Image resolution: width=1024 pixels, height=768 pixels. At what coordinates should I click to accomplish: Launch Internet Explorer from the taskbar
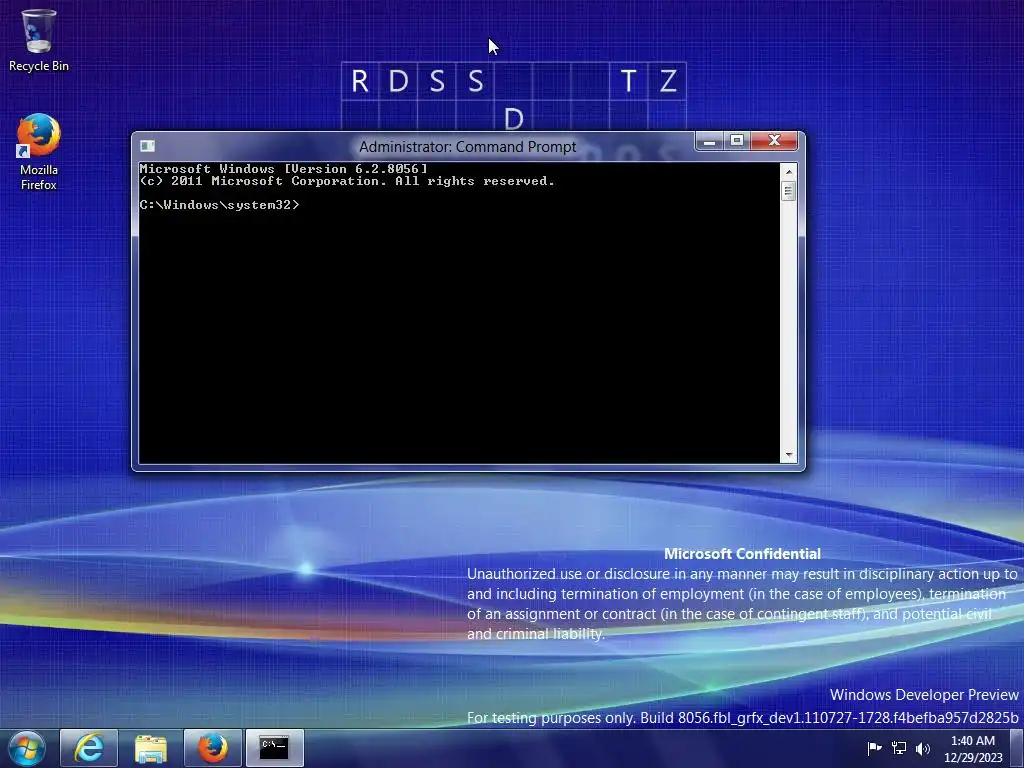tap(89, 748)
